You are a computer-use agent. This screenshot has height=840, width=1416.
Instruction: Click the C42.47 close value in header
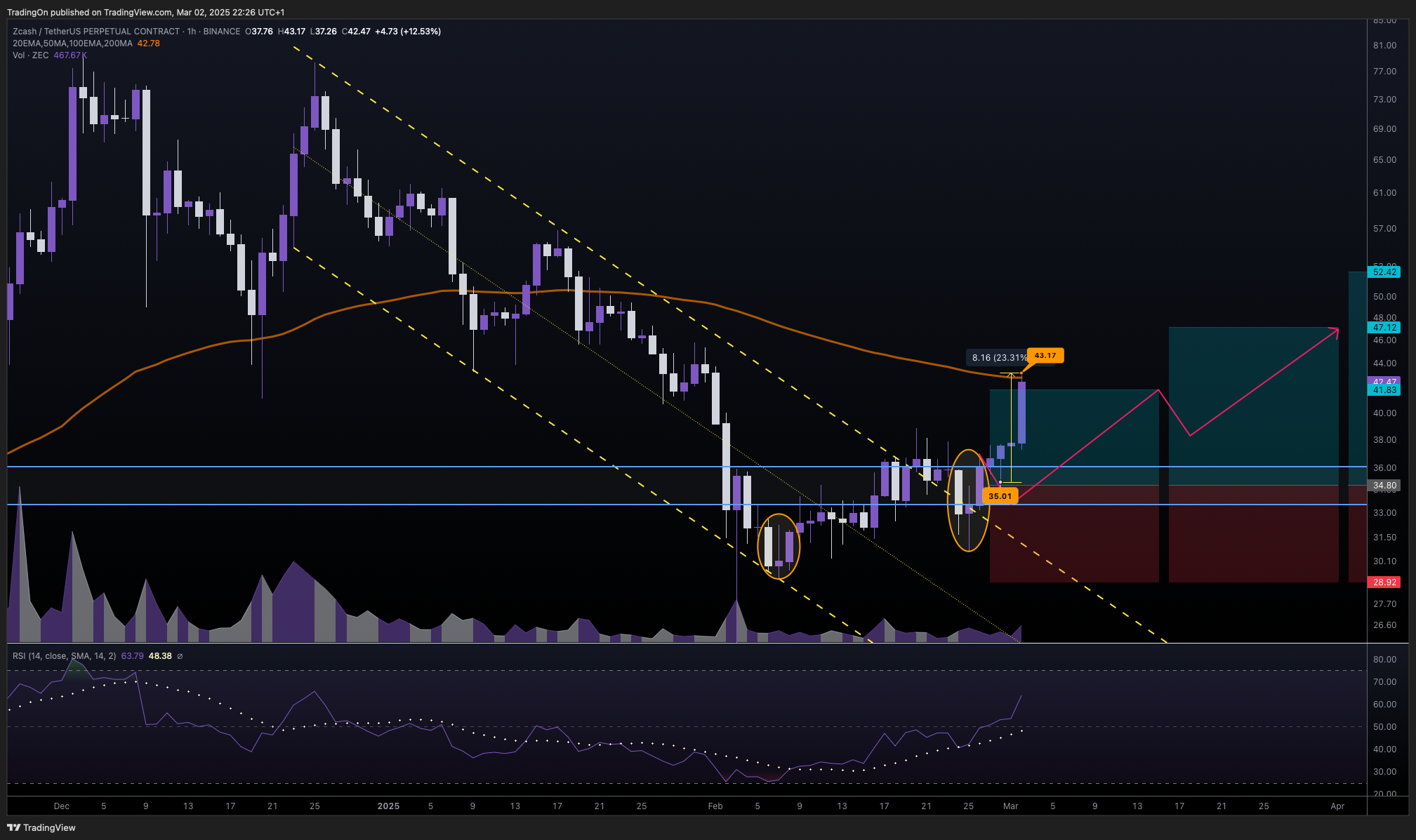(x=356, y=32)
